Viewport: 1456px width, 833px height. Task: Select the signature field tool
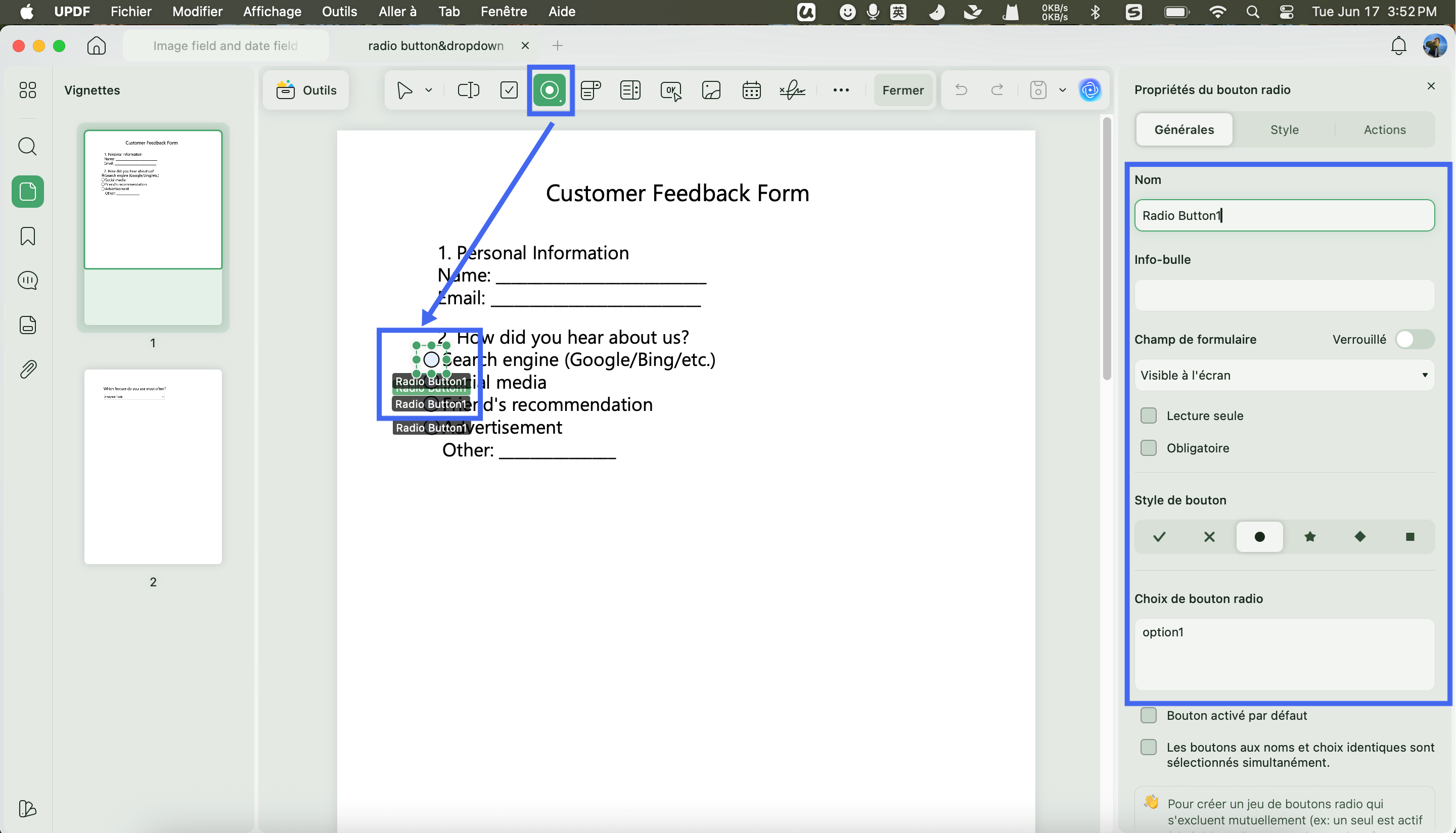tap(792, 90)
